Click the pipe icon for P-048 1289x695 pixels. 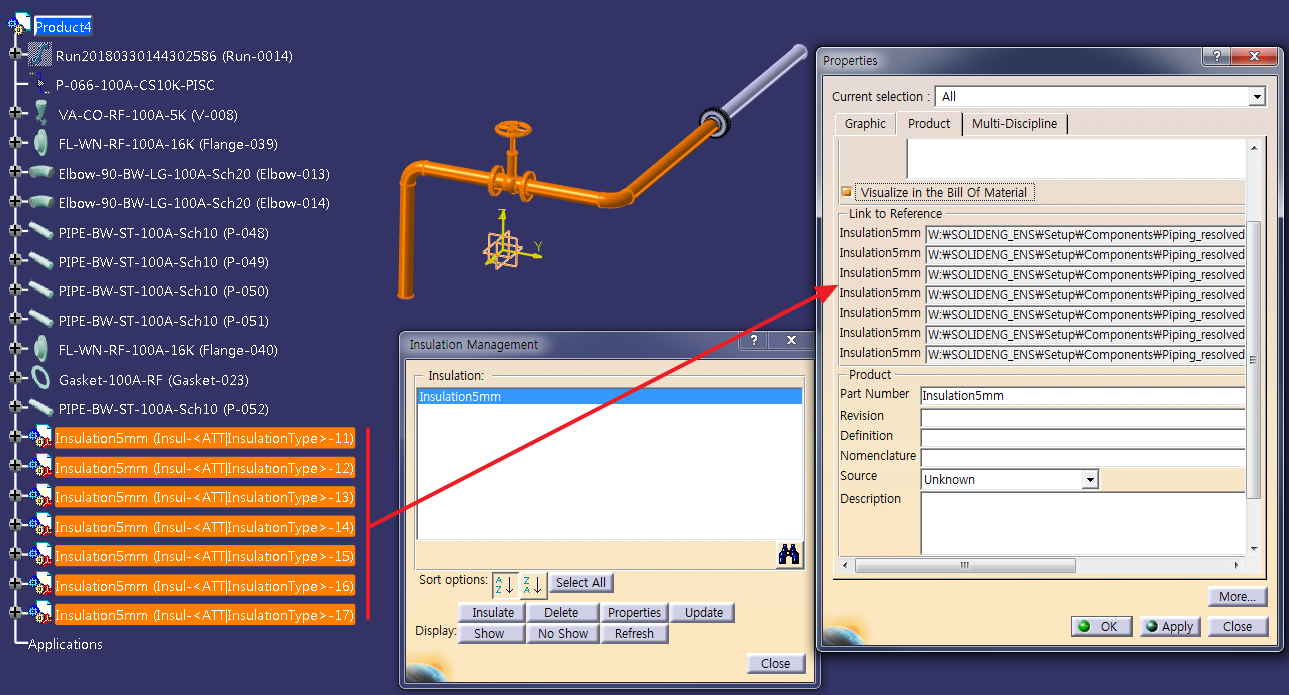coord(41,232)
